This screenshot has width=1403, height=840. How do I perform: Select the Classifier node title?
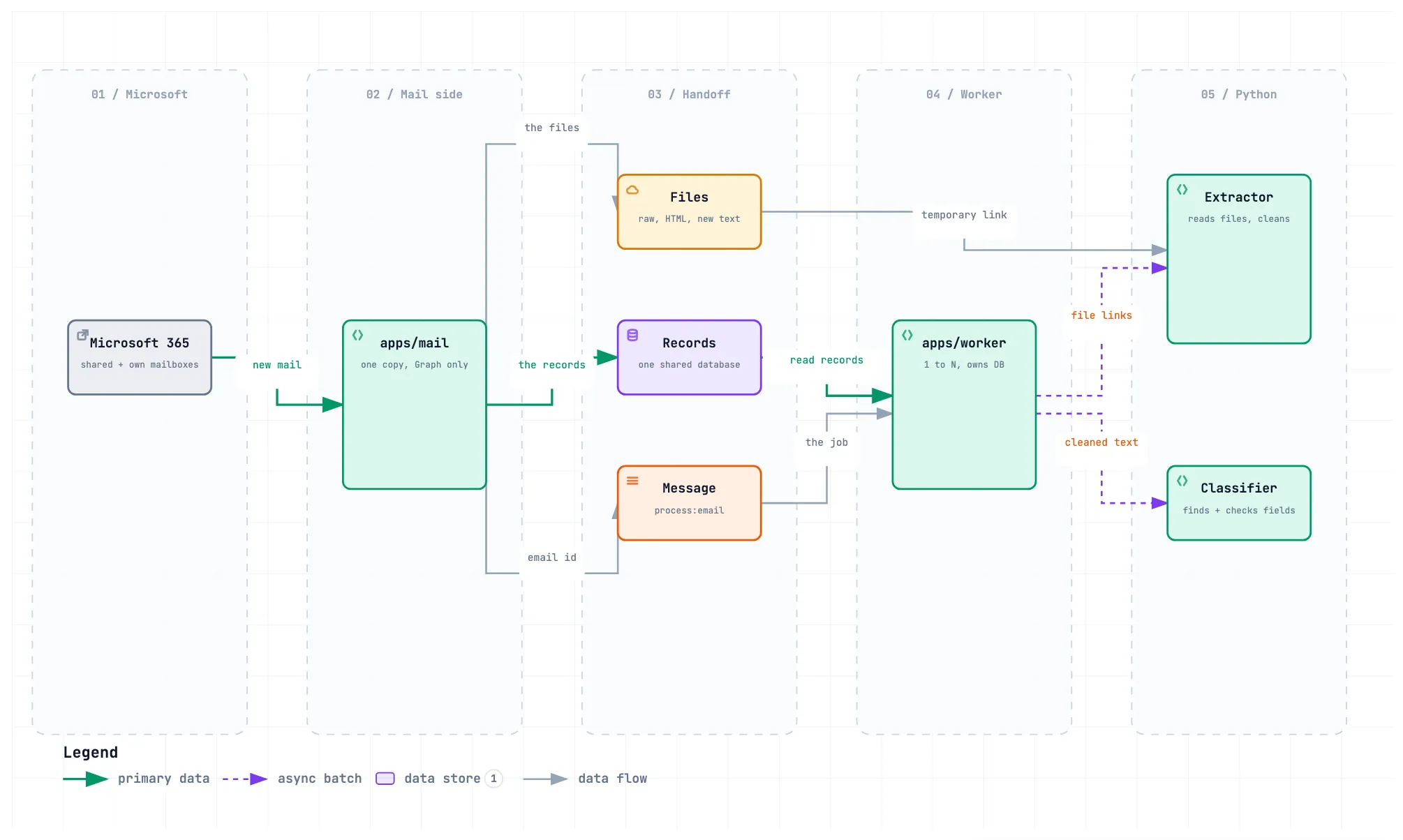[x=1239, y=488]
